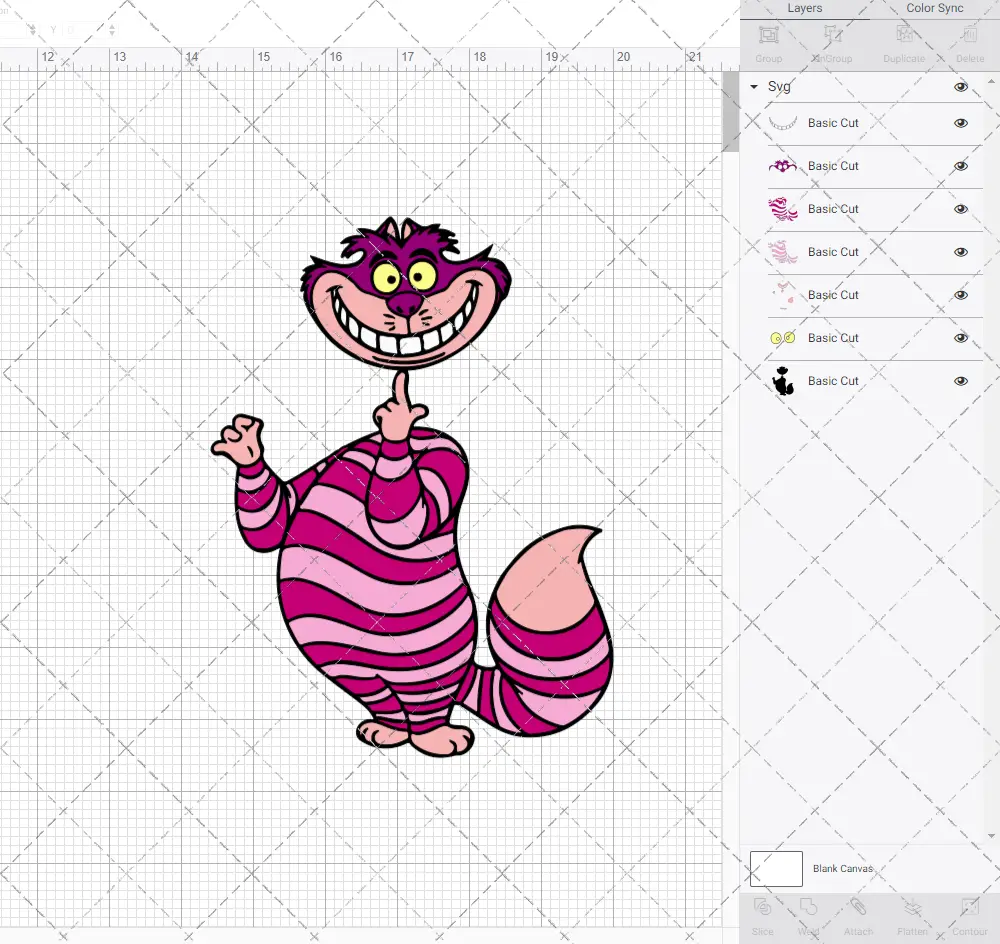Hide the light pink stripes Basic Cut layer

pyautogui.click(x=960, y=252)
